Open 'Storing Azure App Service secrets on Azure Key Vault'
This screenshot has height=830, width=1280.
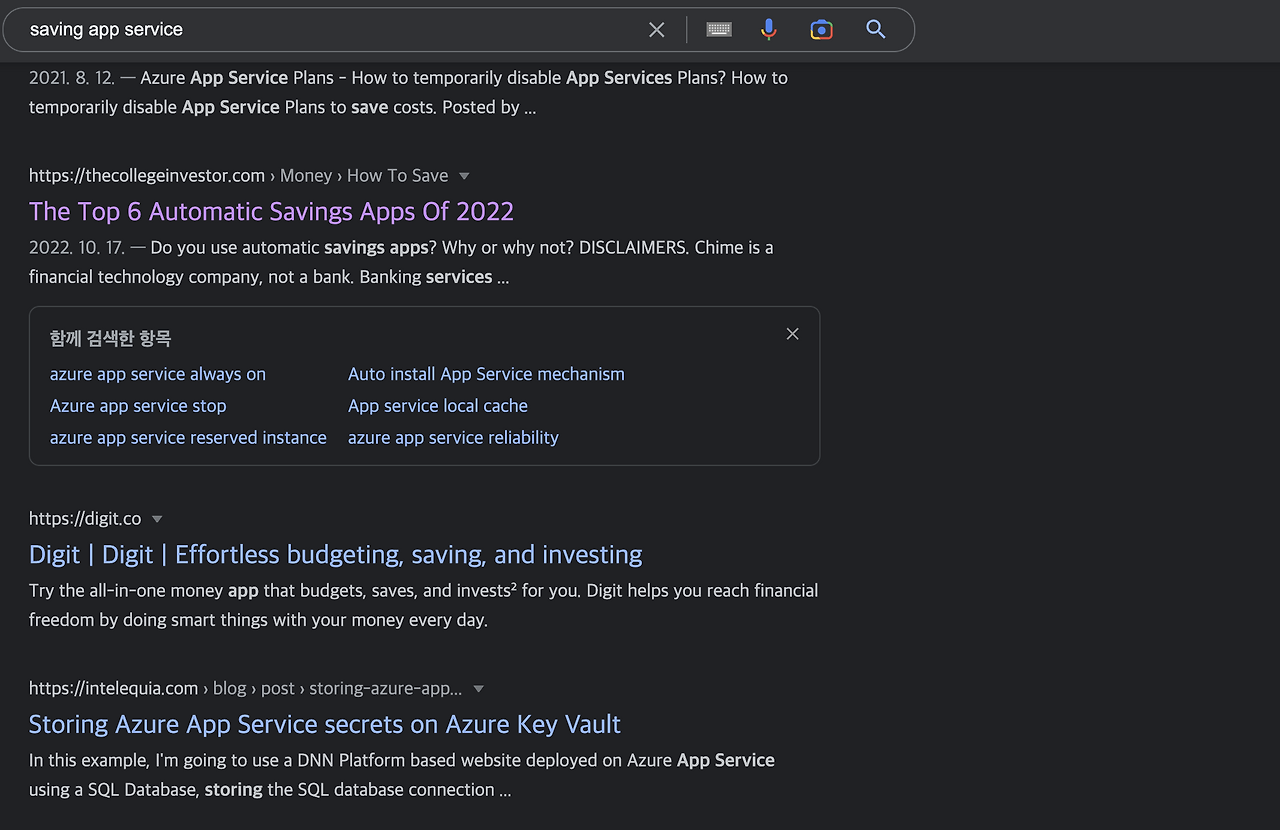click(x=325, y=724)
